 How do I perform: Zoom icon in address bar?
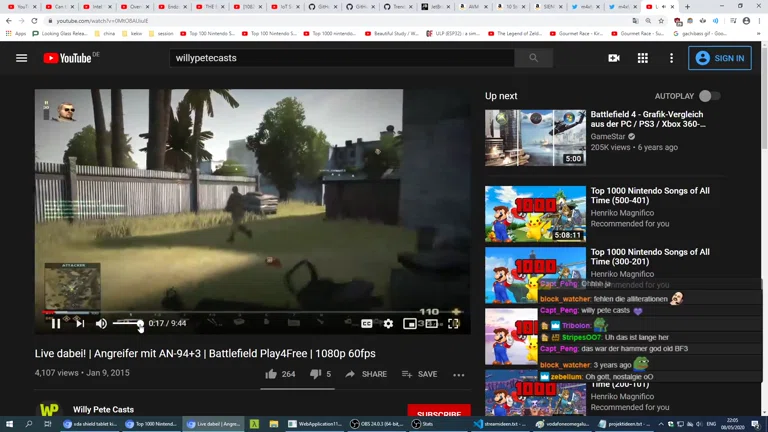[x=648, y=21]
